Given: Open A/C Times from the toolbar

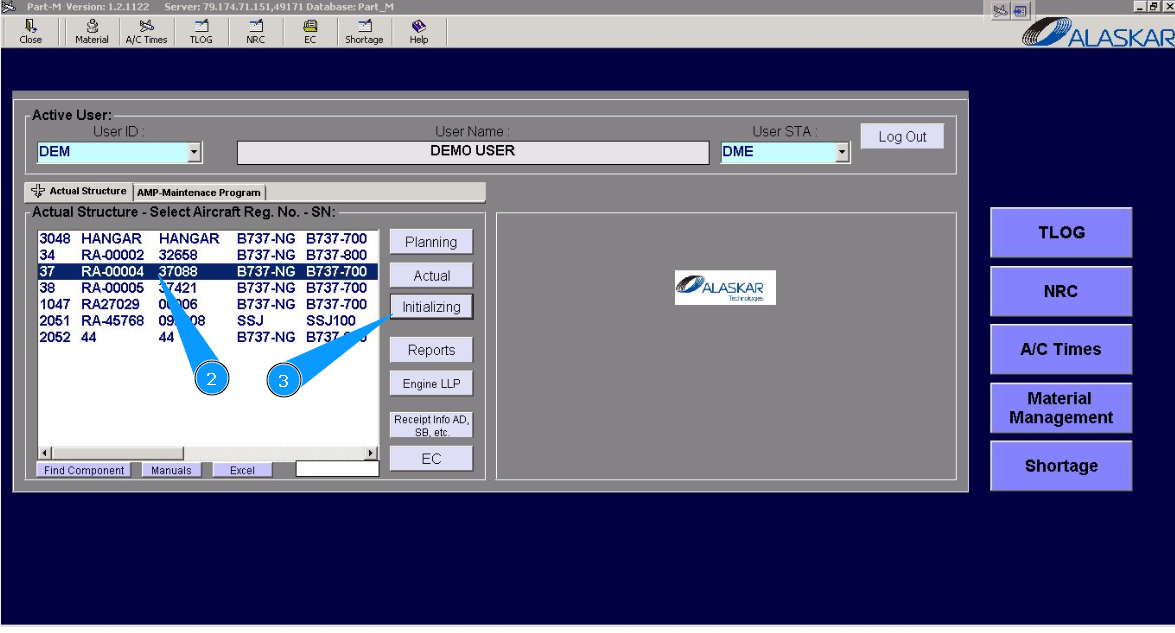Looking at the screenshot, I should pyautogui.click(x=146, y=31).
